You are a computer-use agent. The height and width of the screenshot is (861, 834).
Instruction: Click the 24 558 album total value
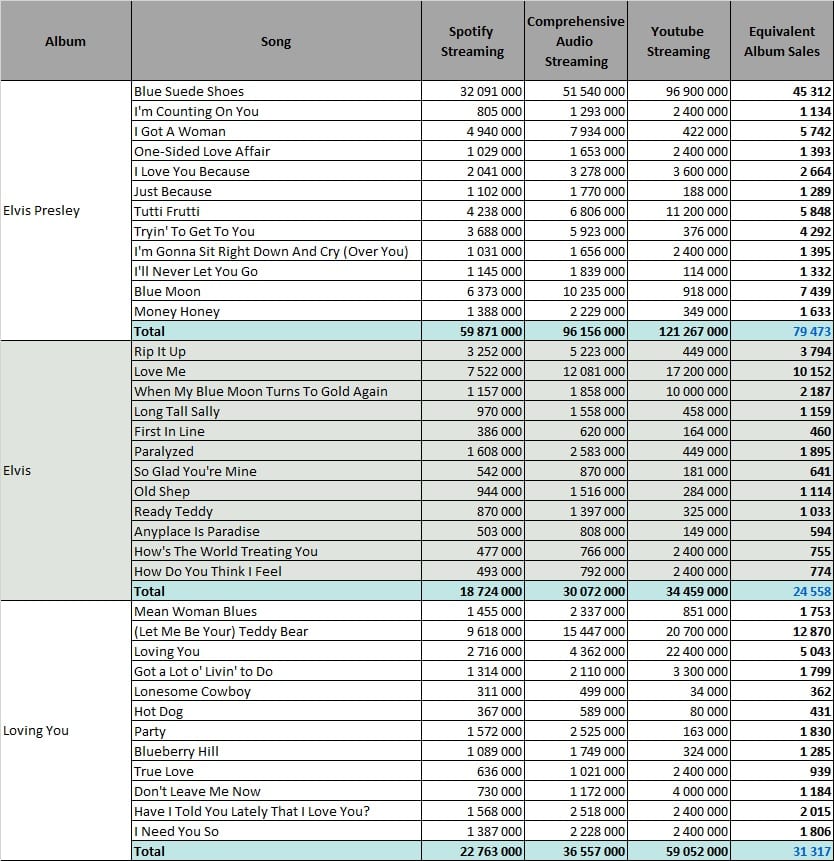point(782,591)
